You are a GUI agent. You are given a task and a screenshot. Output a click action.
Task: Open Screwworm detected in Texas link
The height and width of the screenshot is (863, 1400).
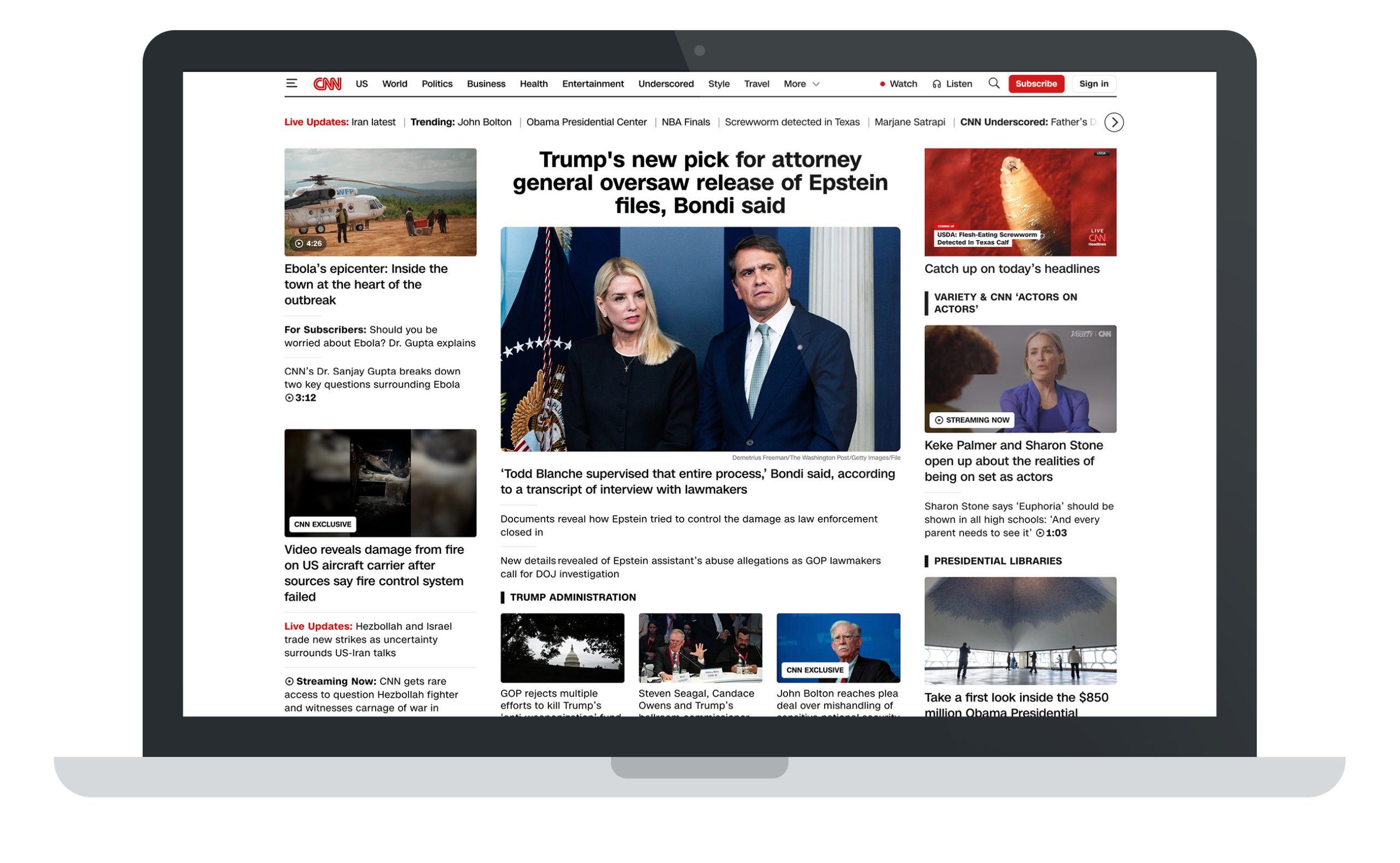pos(792,122)
